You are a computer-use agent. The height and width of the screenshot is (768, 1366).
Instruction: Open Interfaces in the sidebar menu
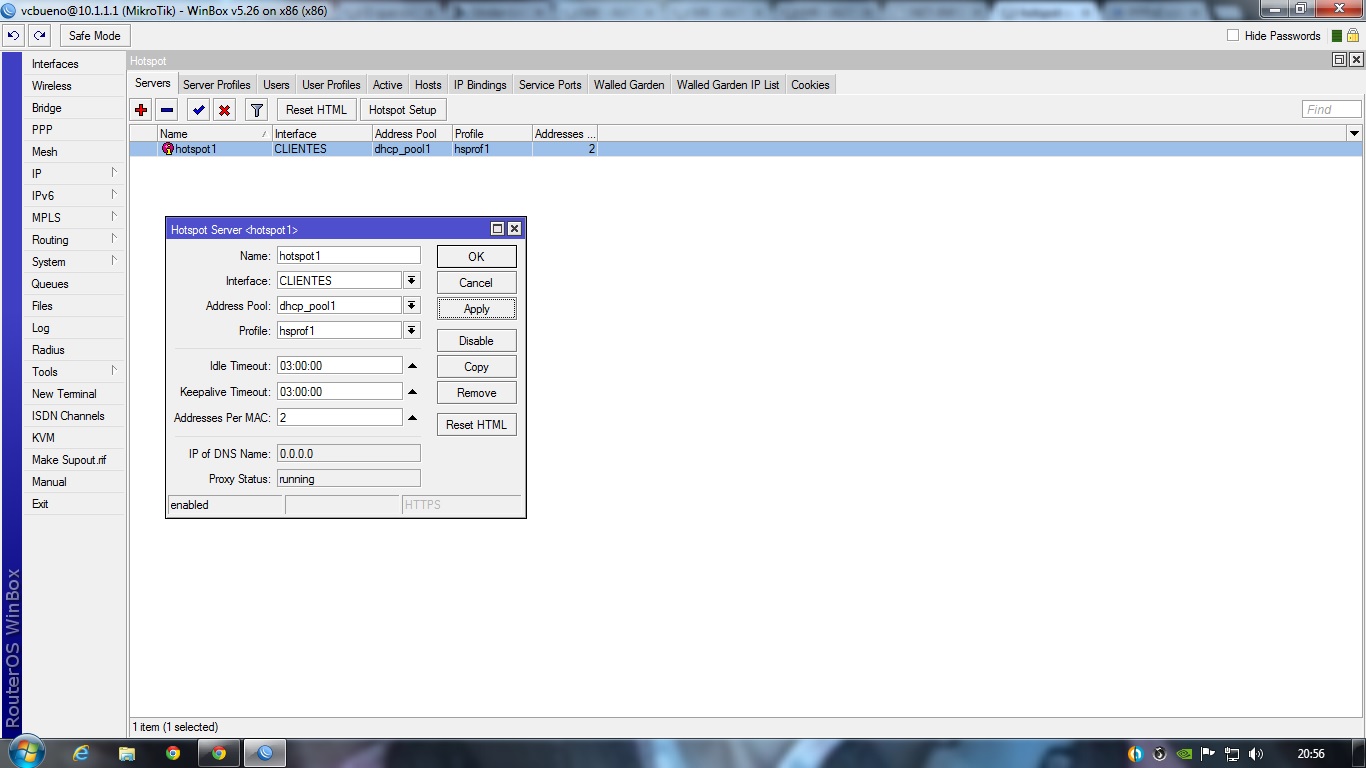pos(74,64)
